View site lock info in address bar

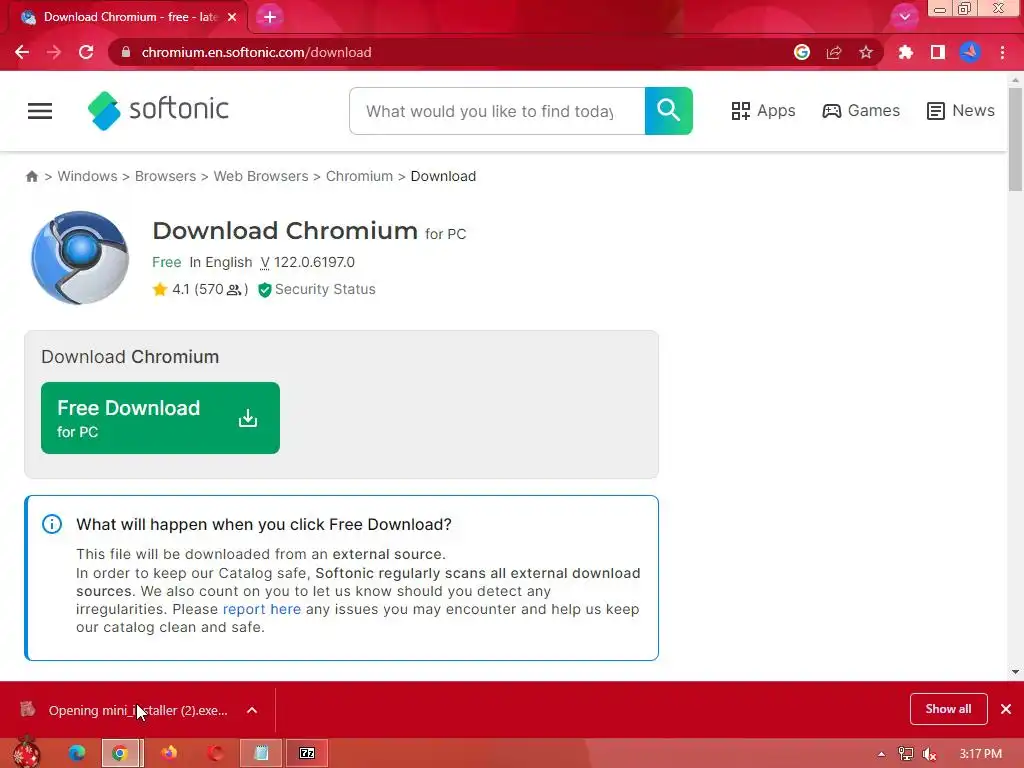(126, 52)
